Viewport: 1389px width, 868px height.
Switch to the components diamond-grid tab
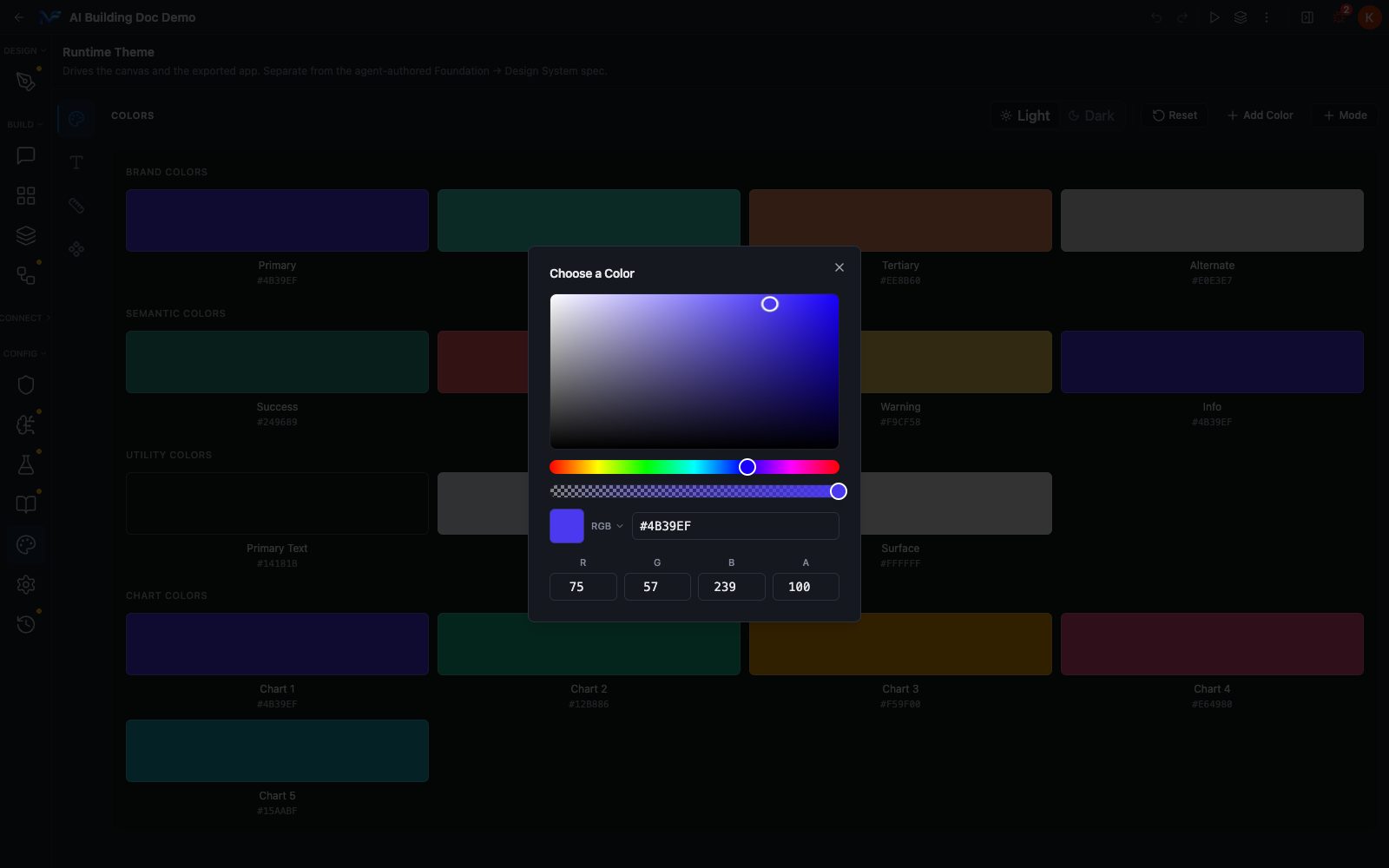pos(76,249)
